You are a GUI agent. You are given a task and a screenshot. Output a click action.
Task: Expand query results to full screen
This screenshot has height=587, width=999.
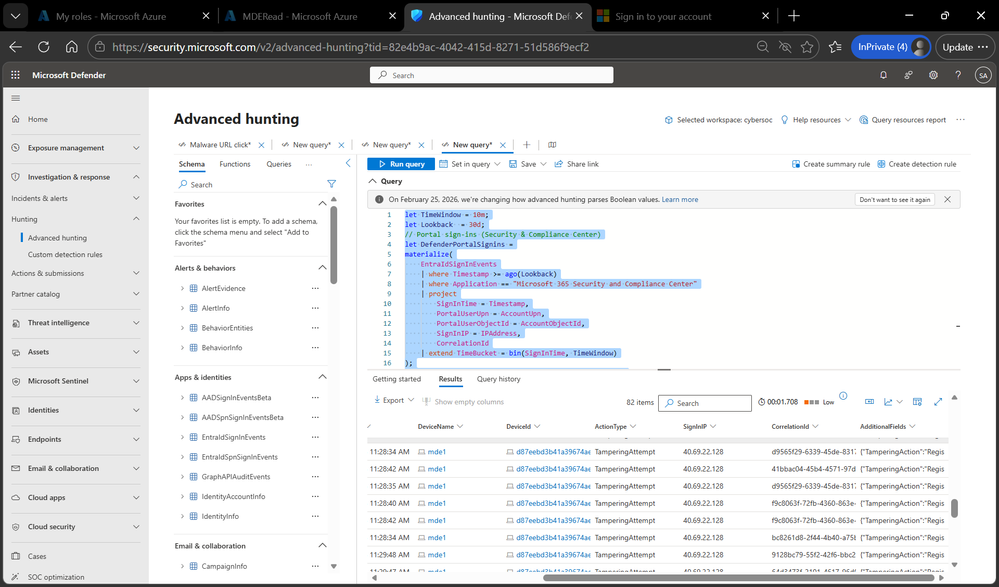tap(938, 402)
